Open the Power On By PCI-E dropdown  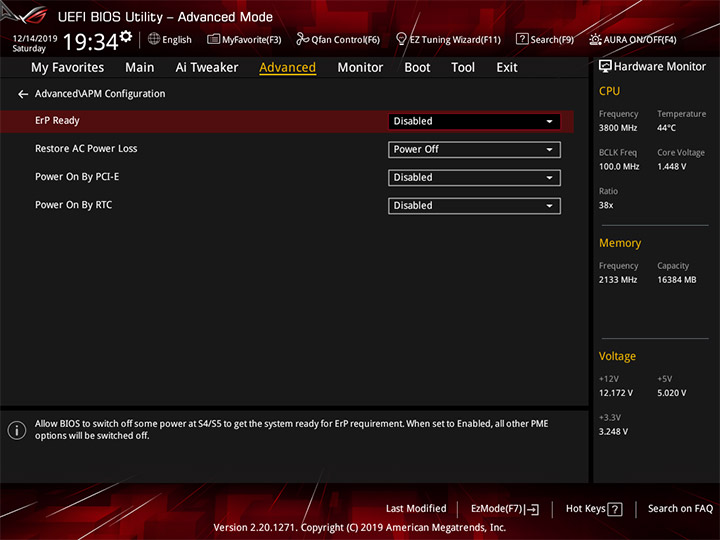tap(474, 178)
